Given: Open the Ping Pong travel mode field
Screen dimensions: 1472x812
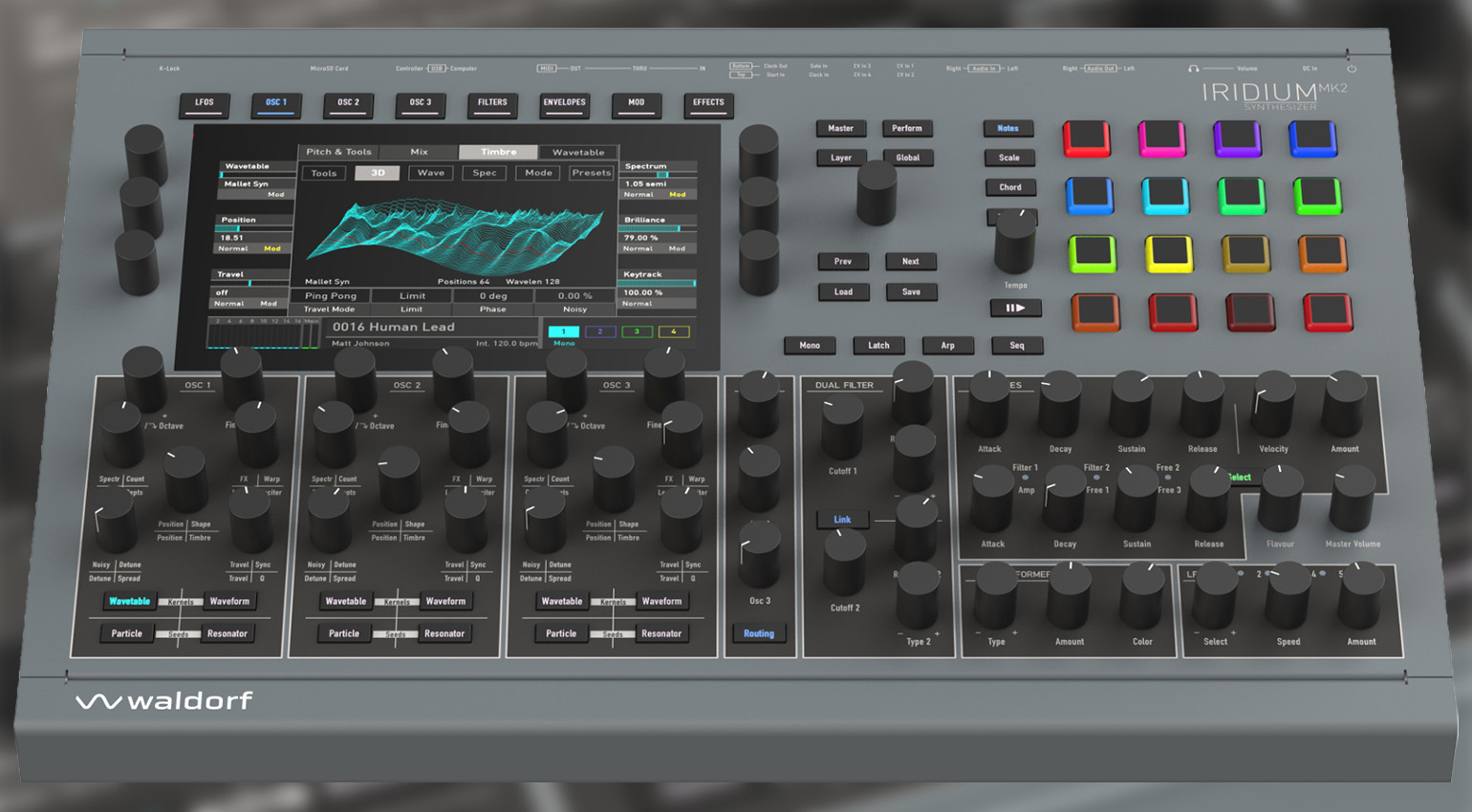Looking at the screenshot, I should point(331,296).
